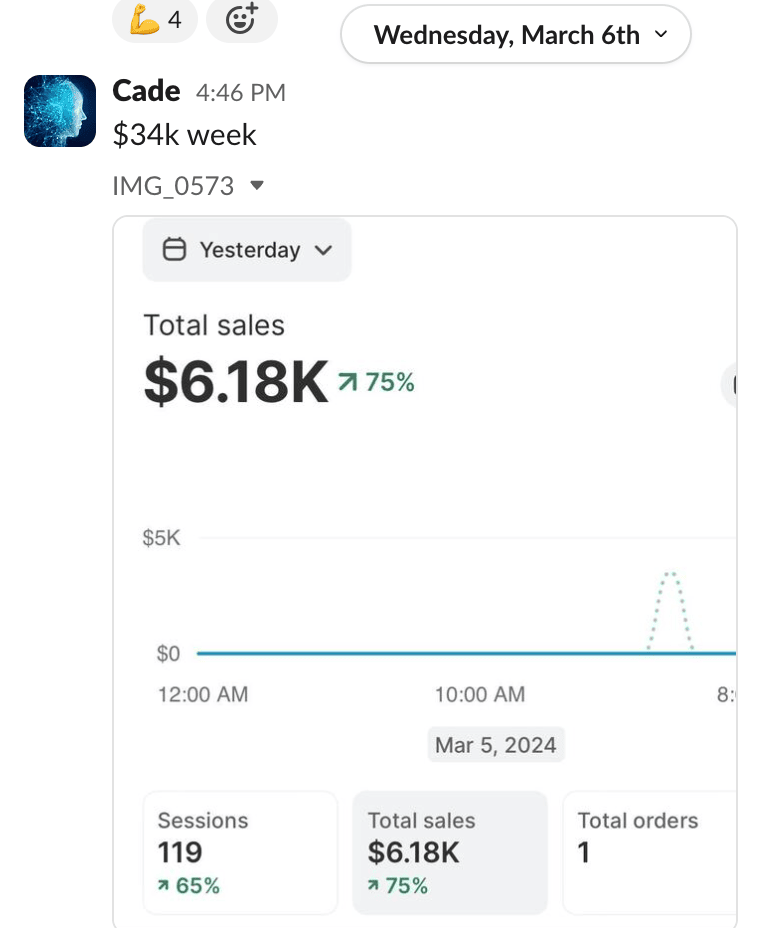Collapse the IMG_0573 attachment with its triangle

[257, 186]
